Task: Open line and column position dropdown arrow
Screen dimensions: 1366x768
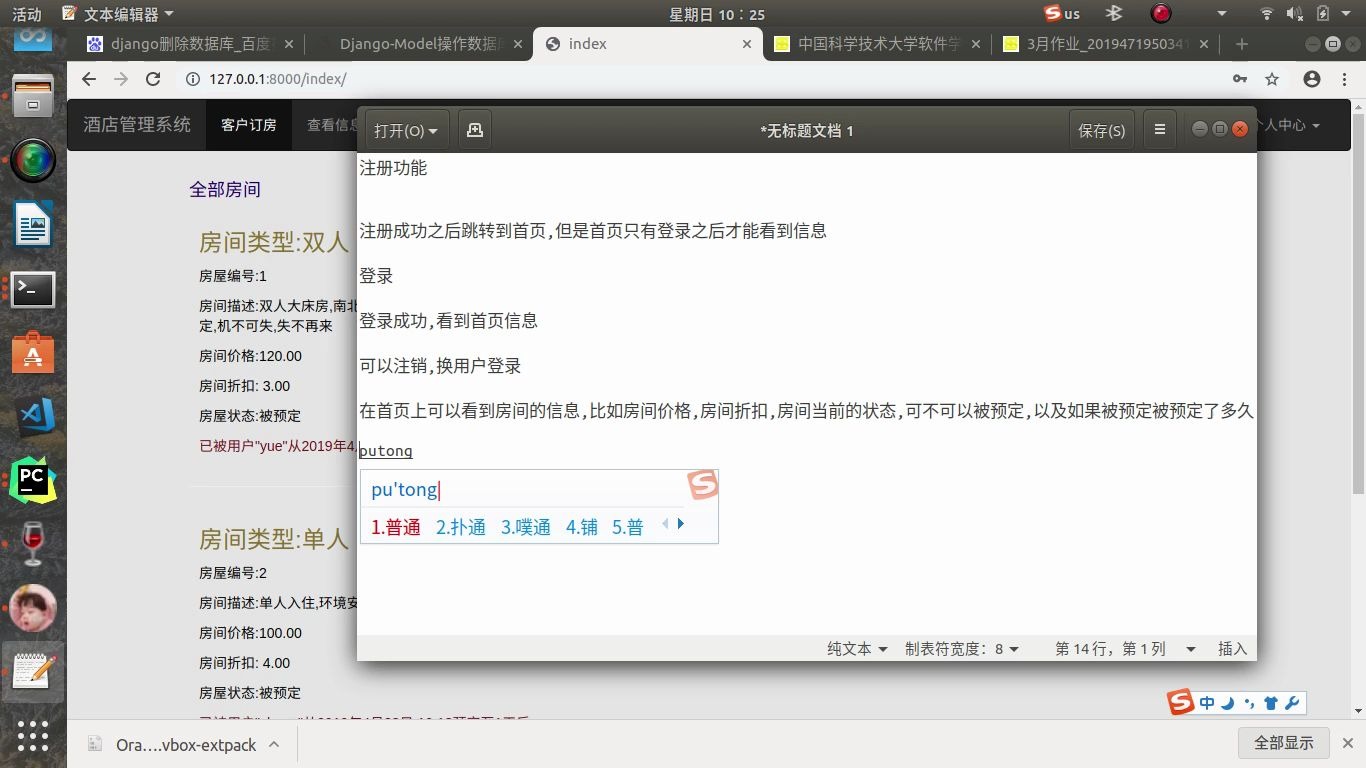Action: click(x=1190, y=649)
